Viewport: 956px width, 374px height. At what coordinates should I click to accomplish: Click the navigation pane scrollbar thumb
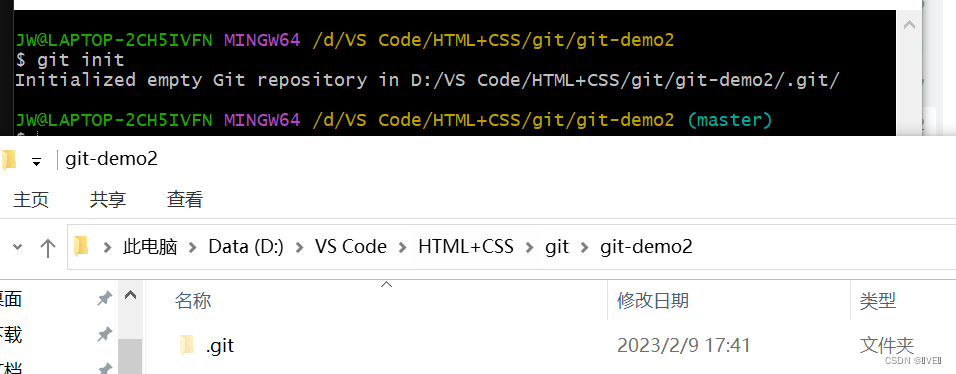[x=130, y=356]
